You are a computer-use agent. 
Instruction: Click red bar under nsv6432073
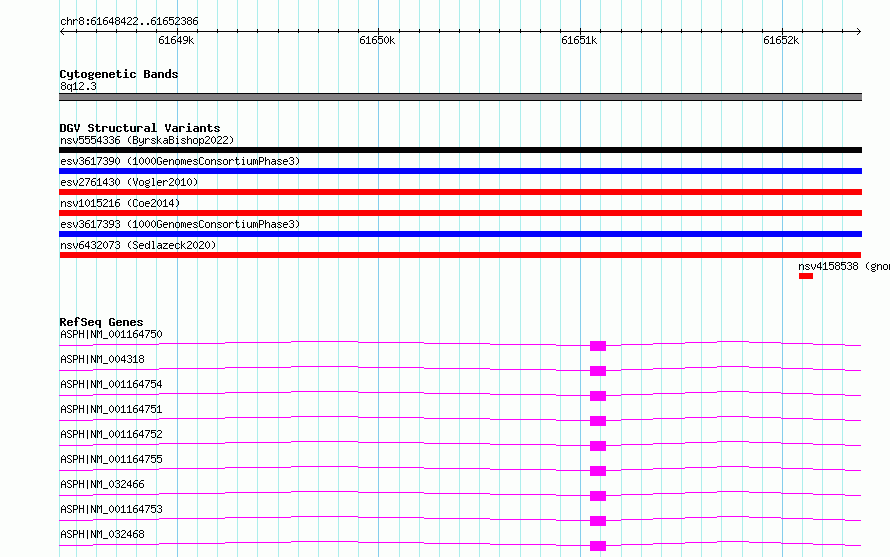point(460,255)
